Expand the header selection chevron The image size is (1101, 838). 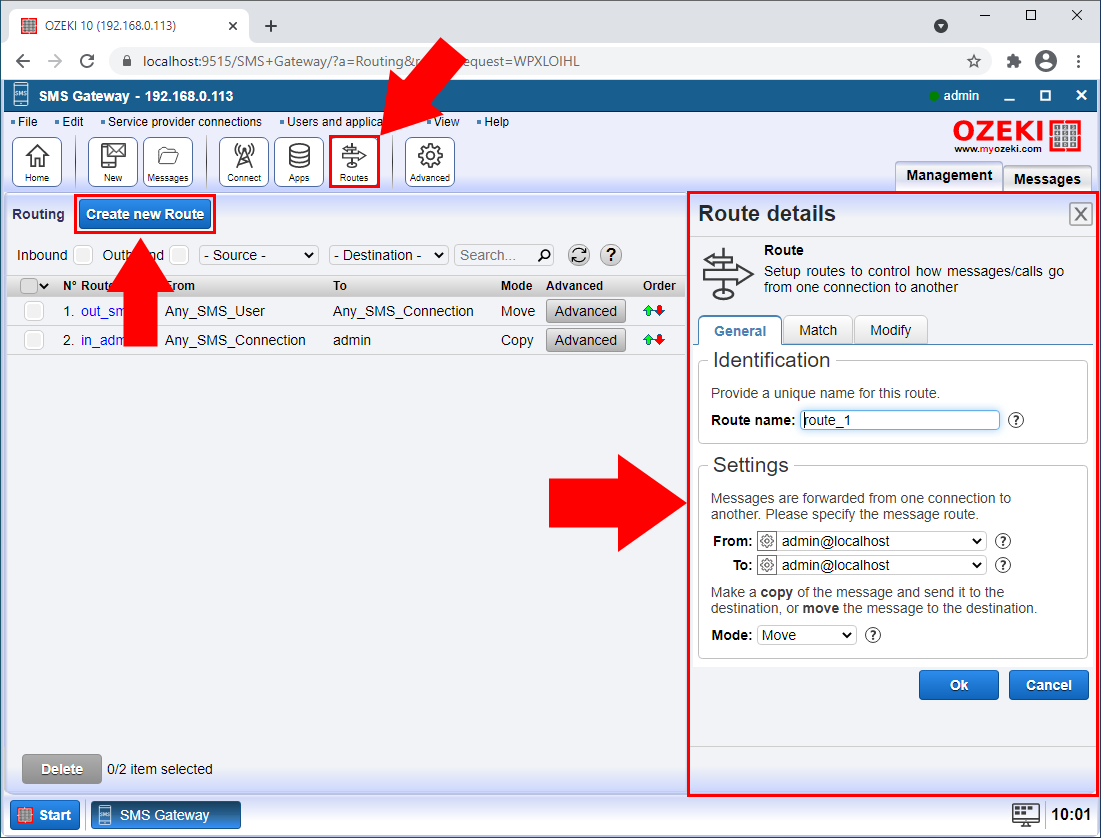(45, 286)
